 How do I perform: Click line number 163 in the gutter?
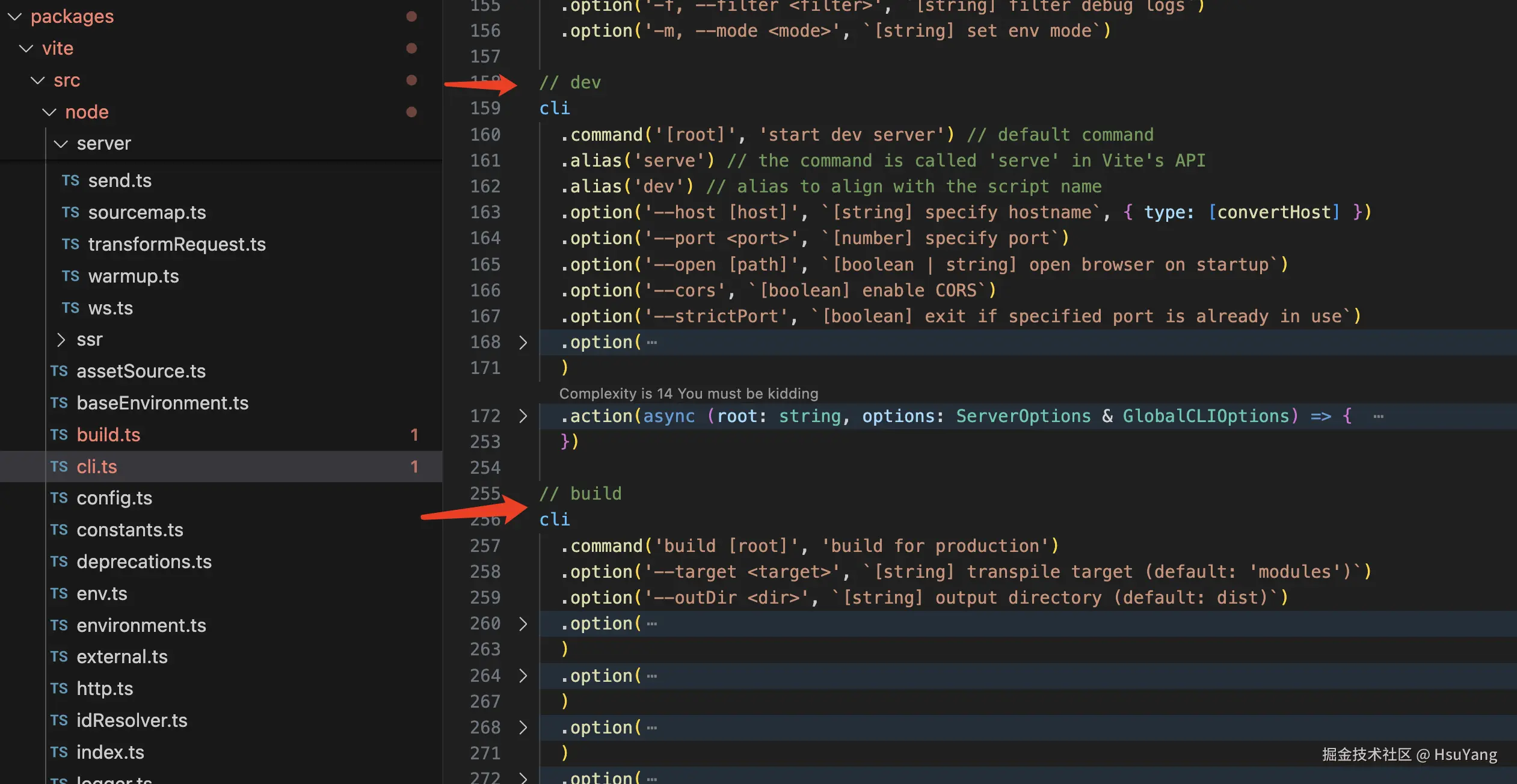(485, 212)
